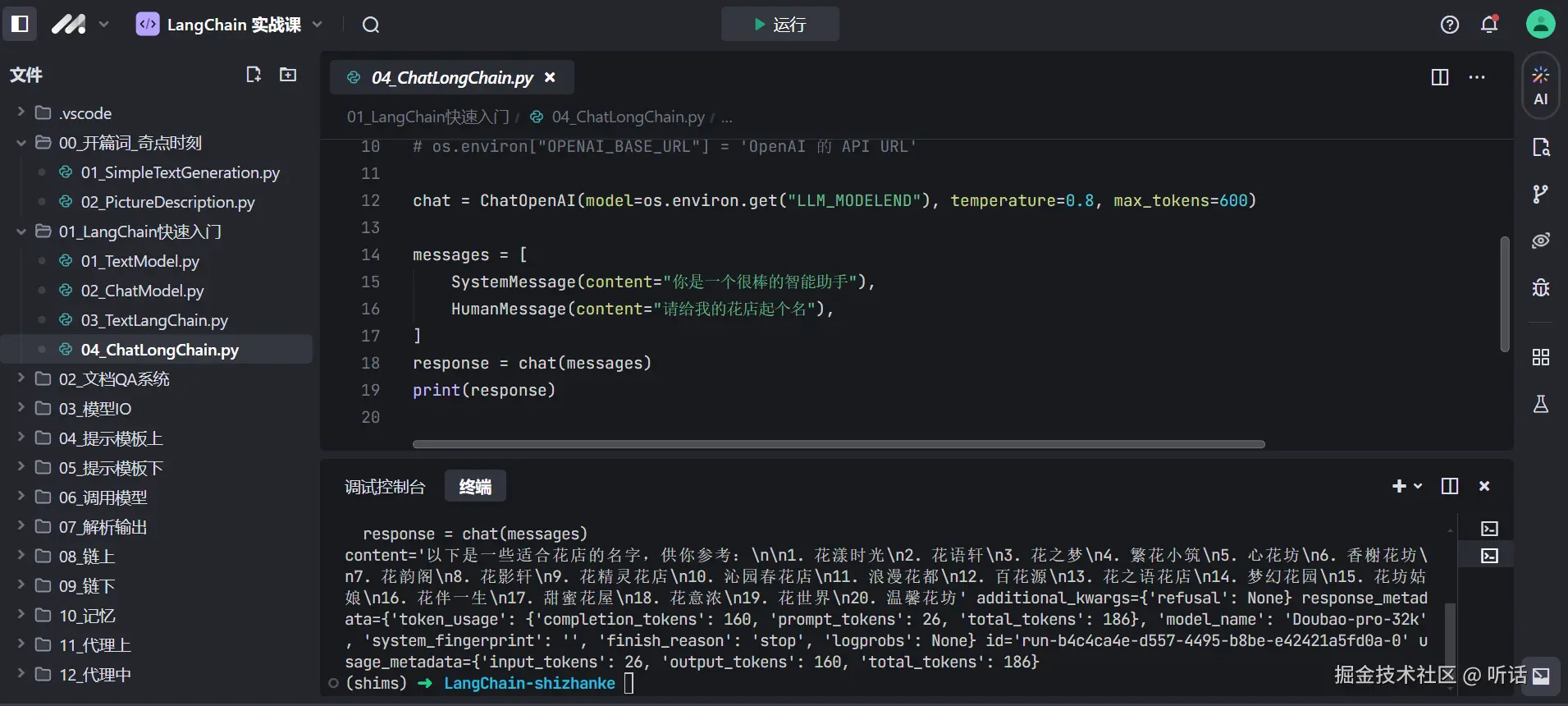Image resolution: width=1568 pixels, height=706 pixels.
Task: Open the green user avatar
Action: point(1541,24)
